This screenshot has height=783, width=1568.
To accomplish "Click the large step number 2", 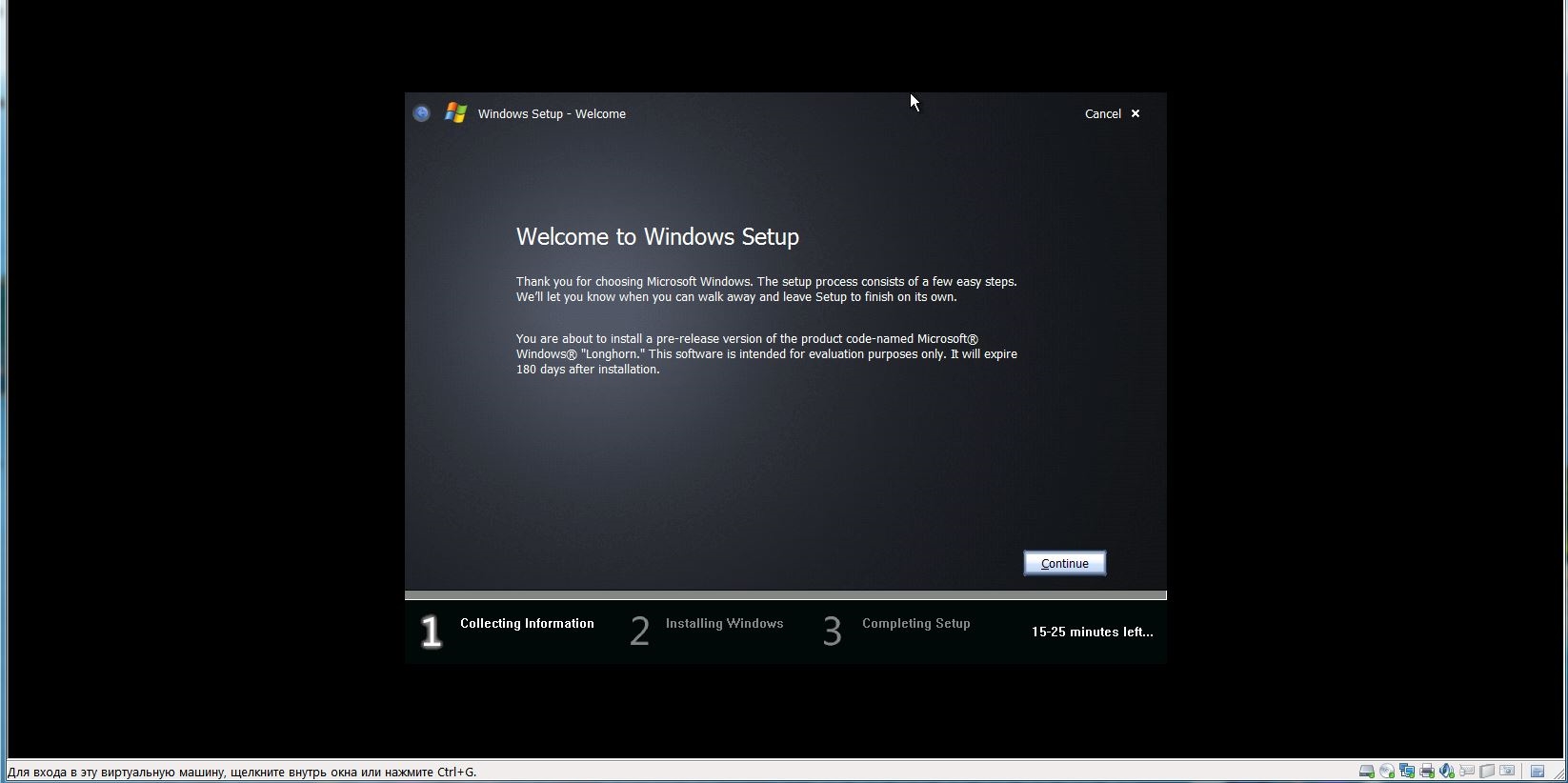I will click(x=640, y=632).
